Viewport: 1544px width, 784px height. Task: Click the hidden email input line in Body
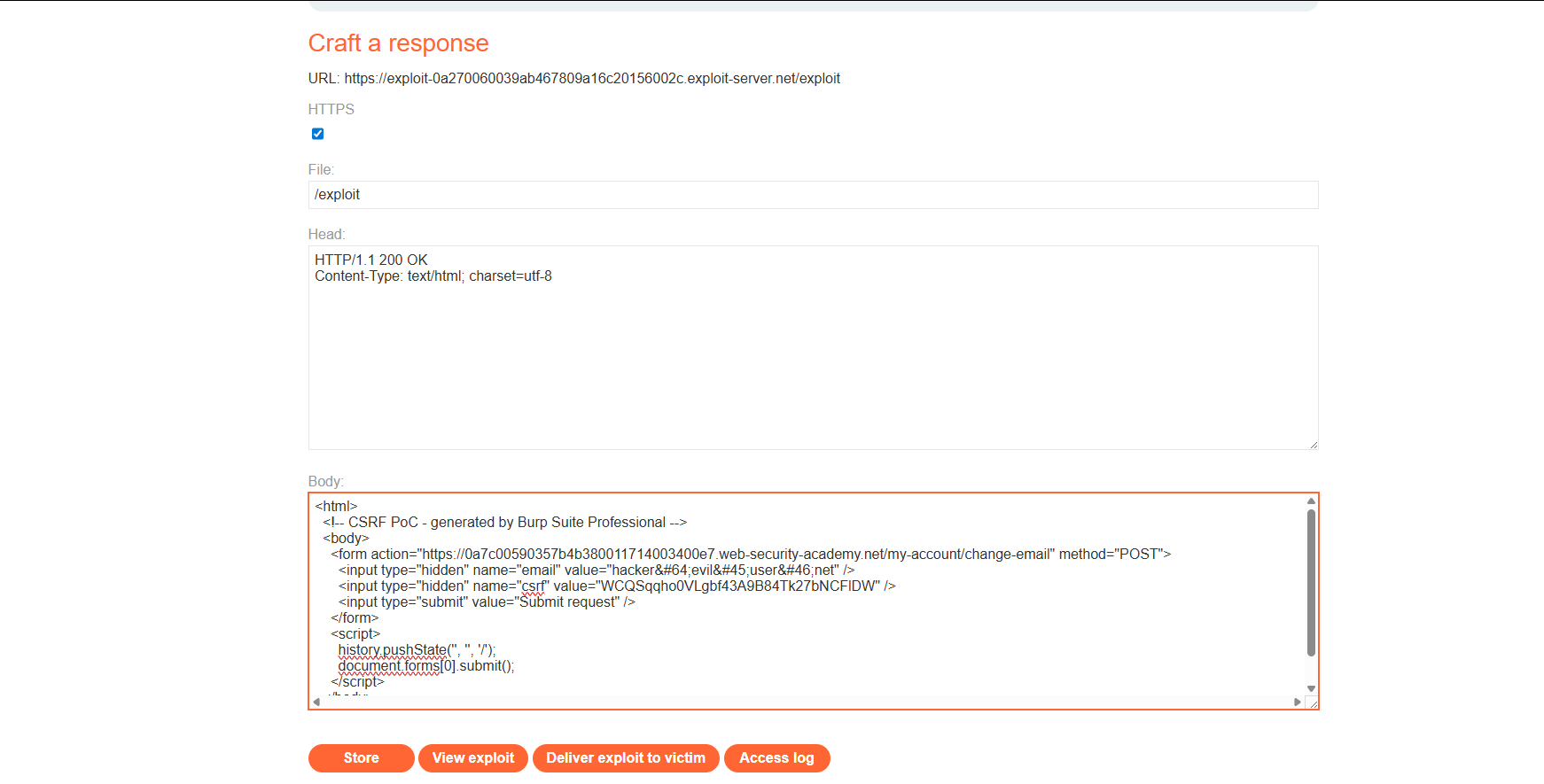pyautogui.click(x=597, y=571)
